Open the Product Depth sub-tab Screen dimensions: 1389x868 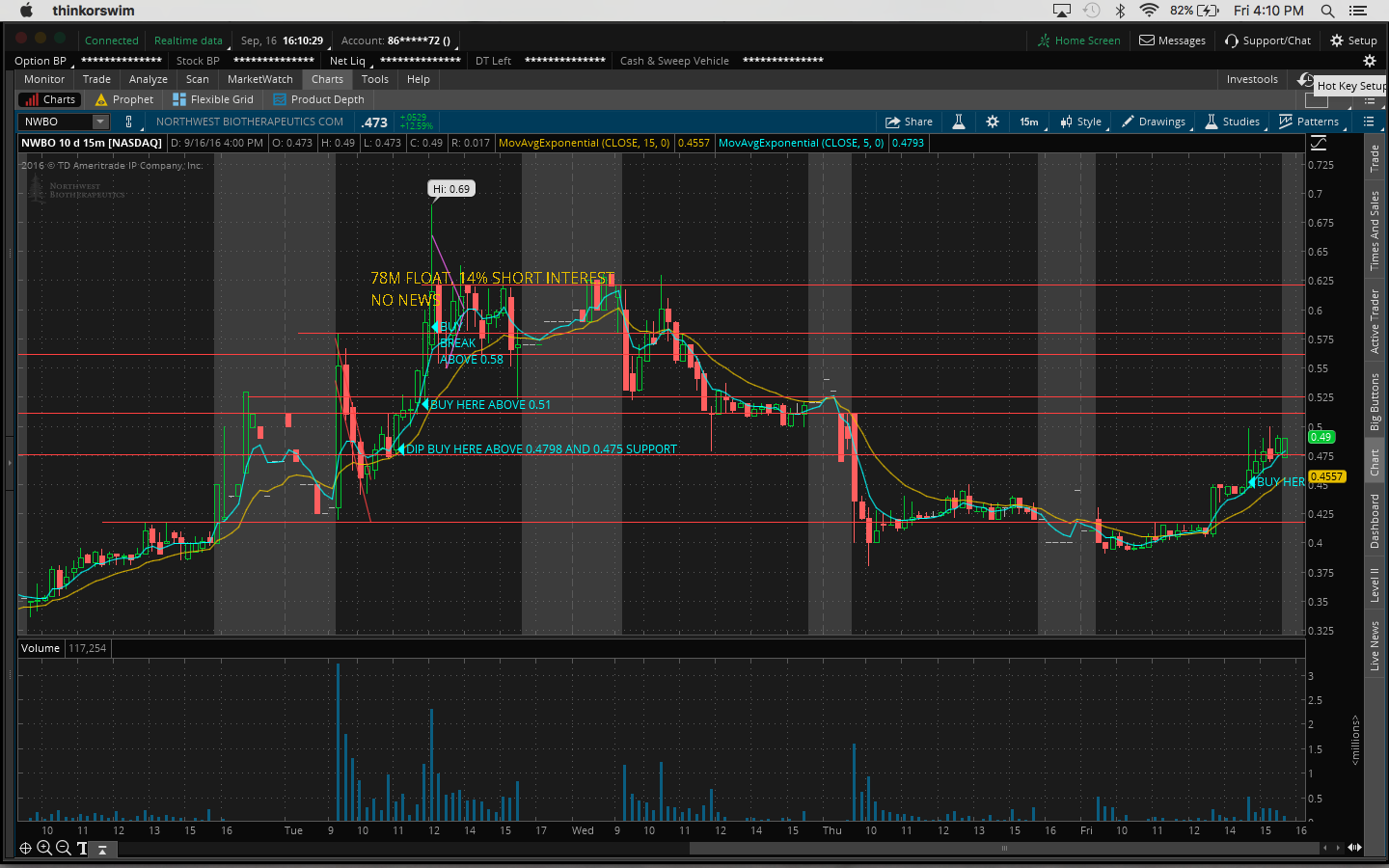pyautogui.click(x=318, y=99)
